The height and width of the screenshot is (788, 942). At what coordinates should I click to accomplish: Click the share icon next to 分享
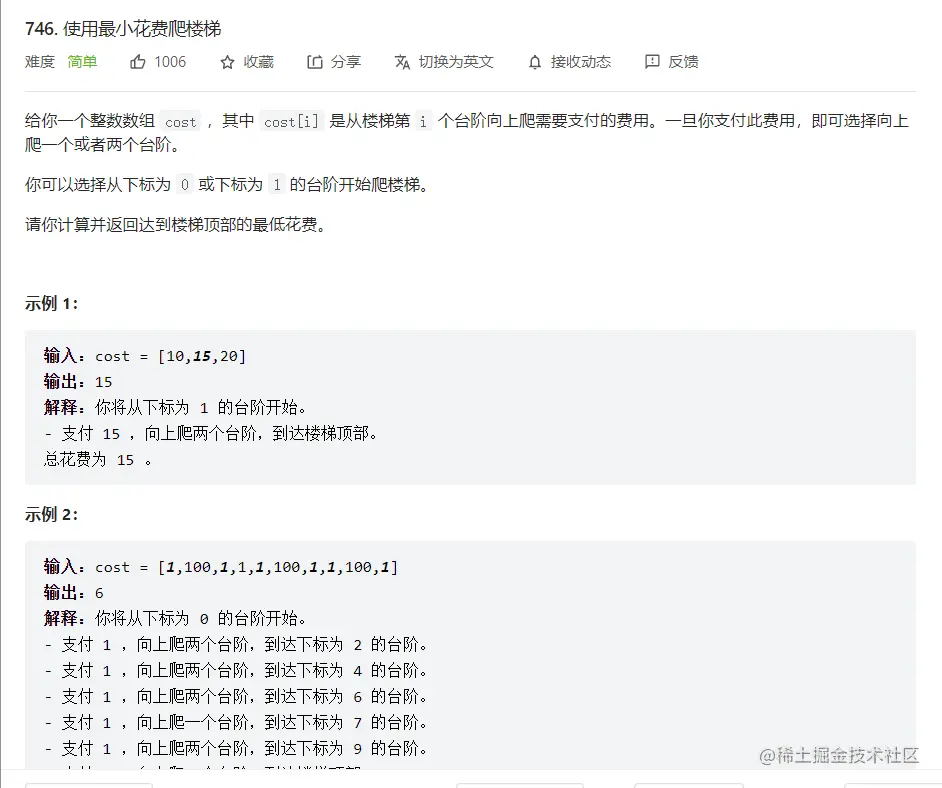314,62
